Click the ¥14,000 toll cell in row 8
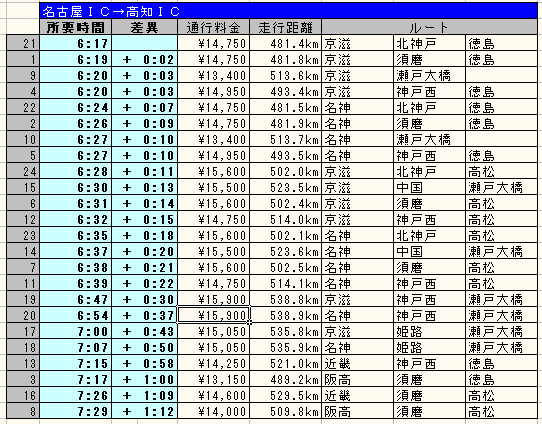This screenshot has width=542, height=424. 213,412
